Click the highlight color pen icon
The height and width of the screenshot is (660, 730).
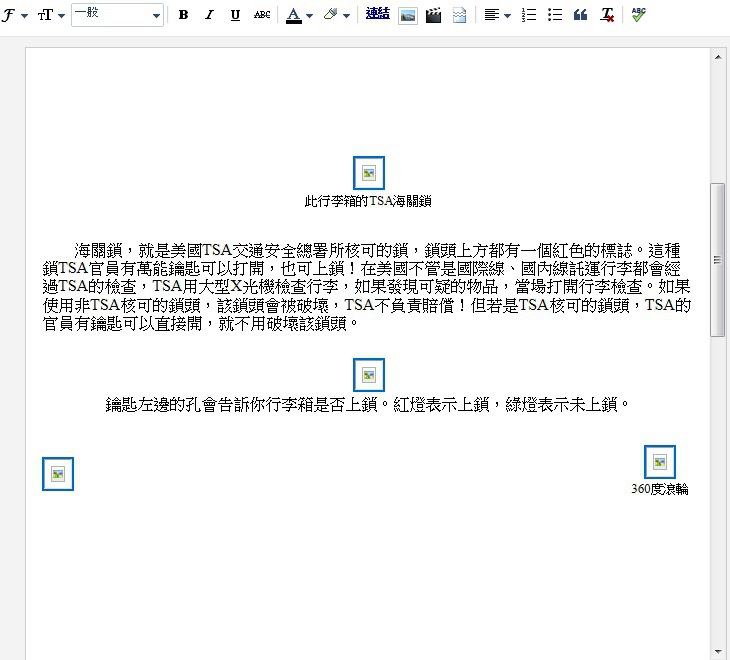331,15
